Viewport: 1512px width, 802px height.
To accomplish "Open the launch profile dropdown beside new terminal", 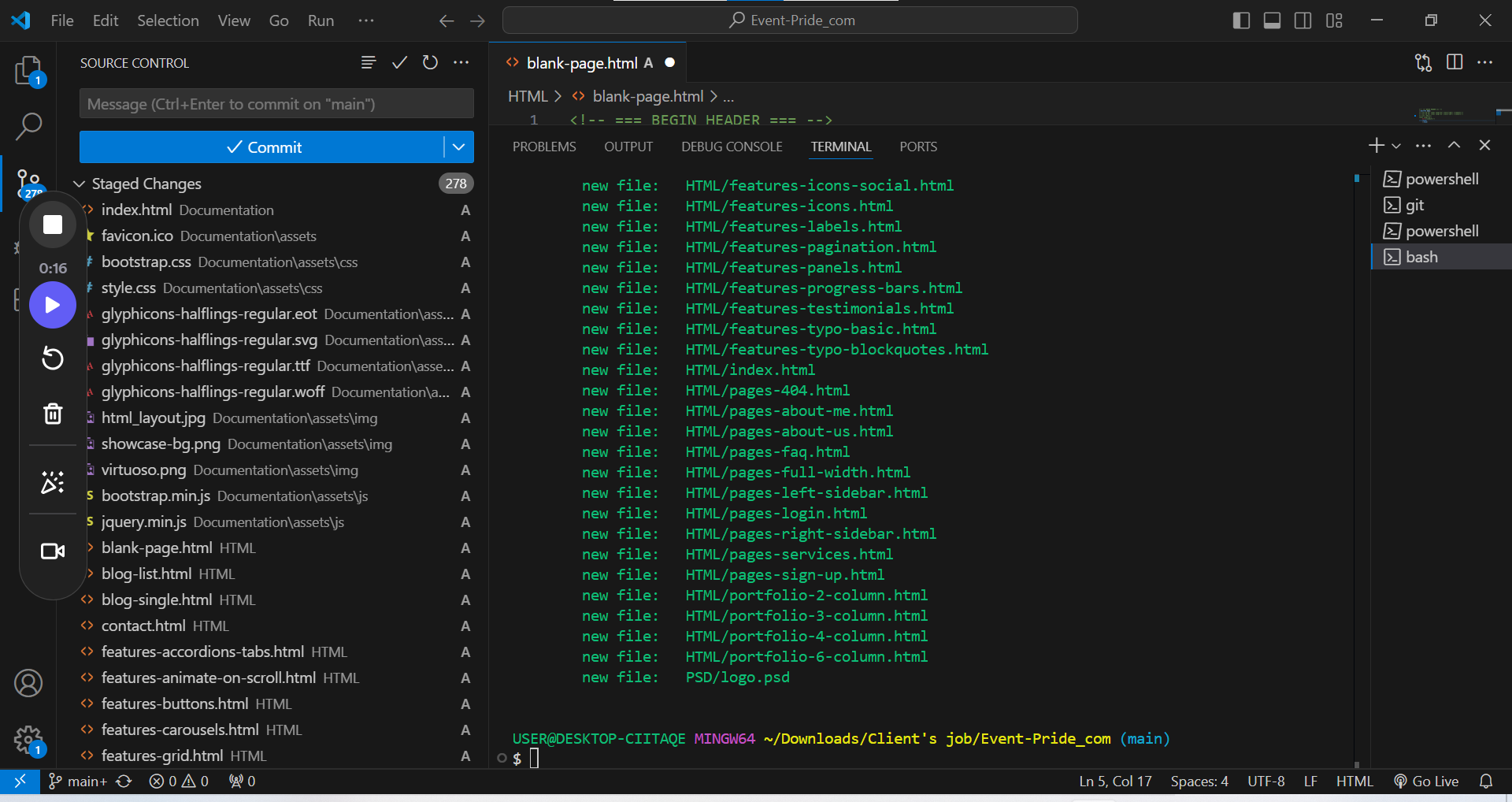I will click(1396, 146).
